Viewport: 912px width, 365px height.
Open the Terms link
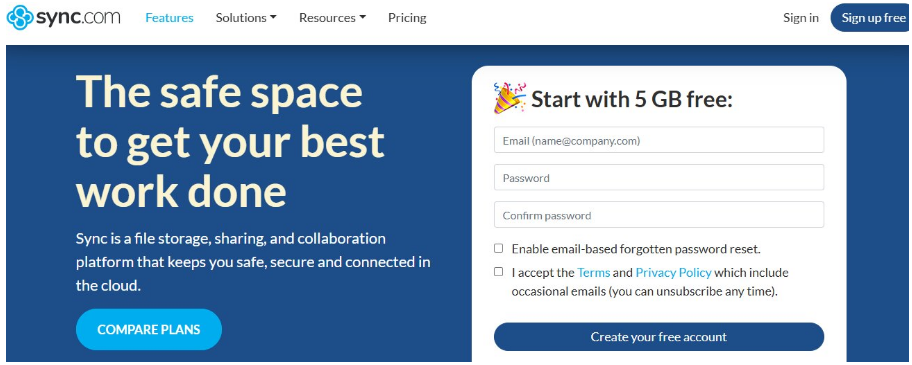593,273
